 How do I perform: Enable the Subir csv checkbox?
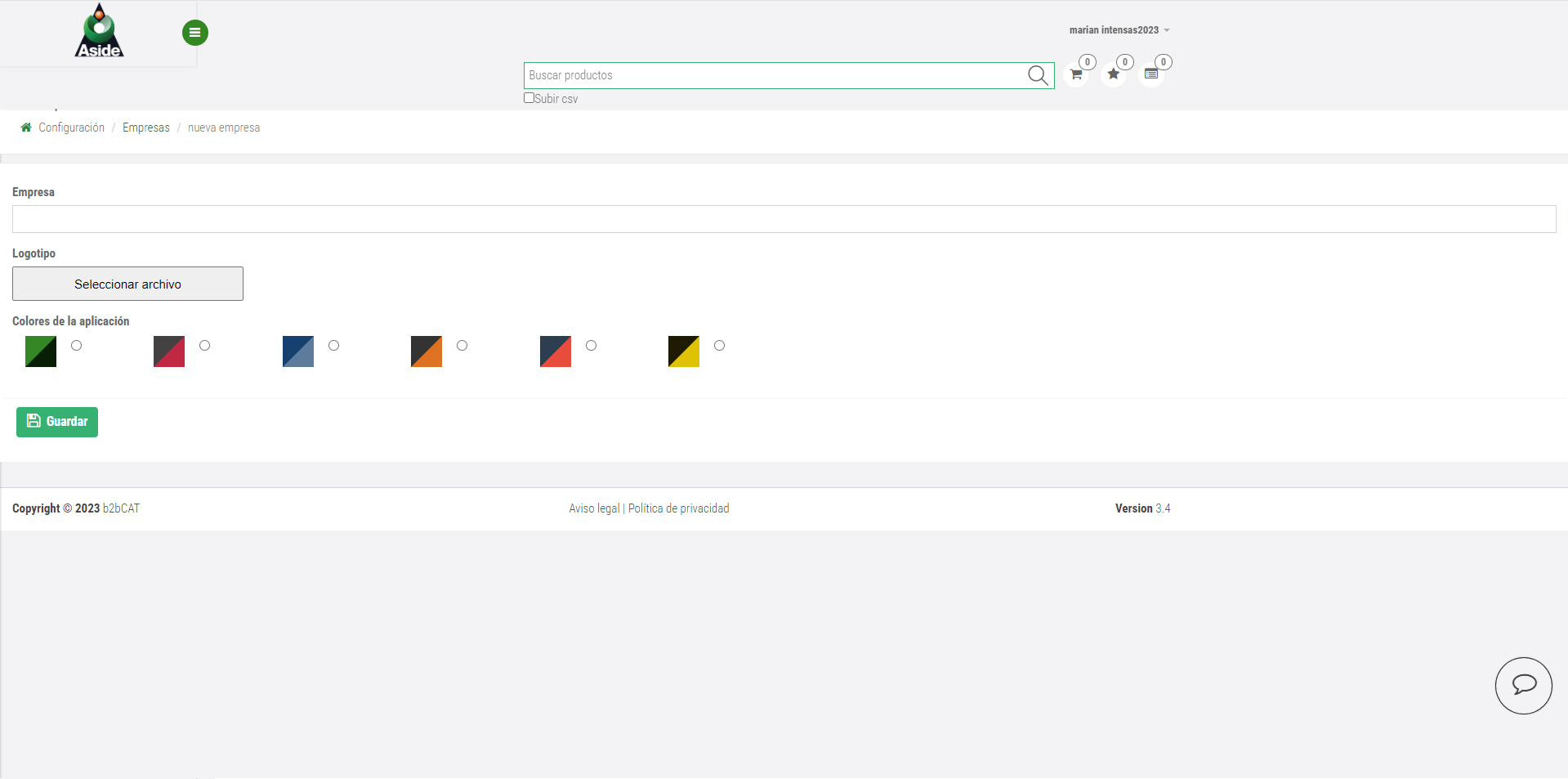(529, 98)
